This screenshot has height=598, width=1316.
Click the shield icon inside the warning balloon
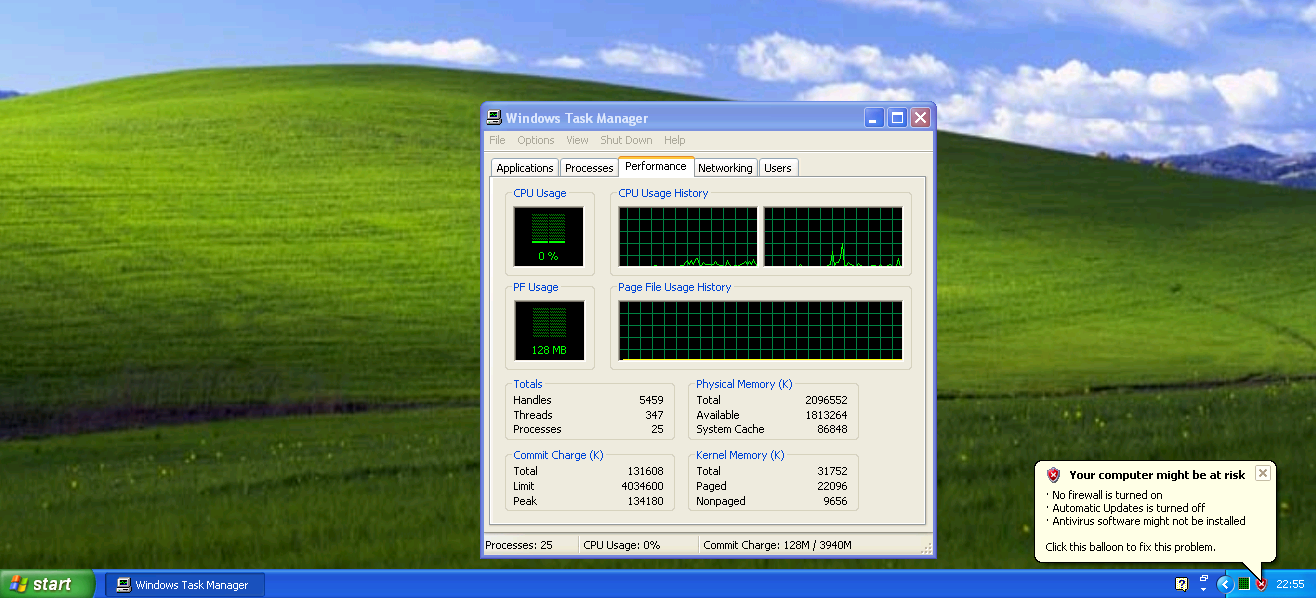(x=1053, y=475)
